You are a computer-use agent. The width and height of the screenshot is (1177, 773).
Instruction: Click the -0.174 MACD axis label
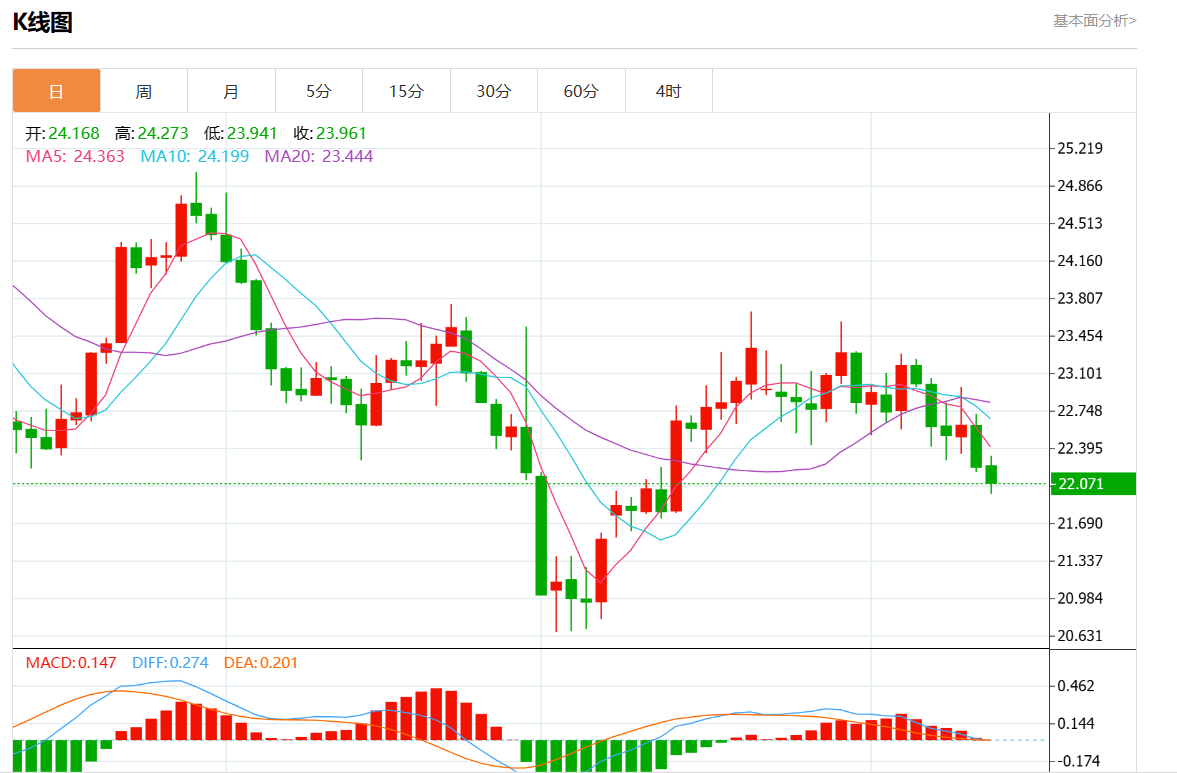click(x=1078, y=761)
